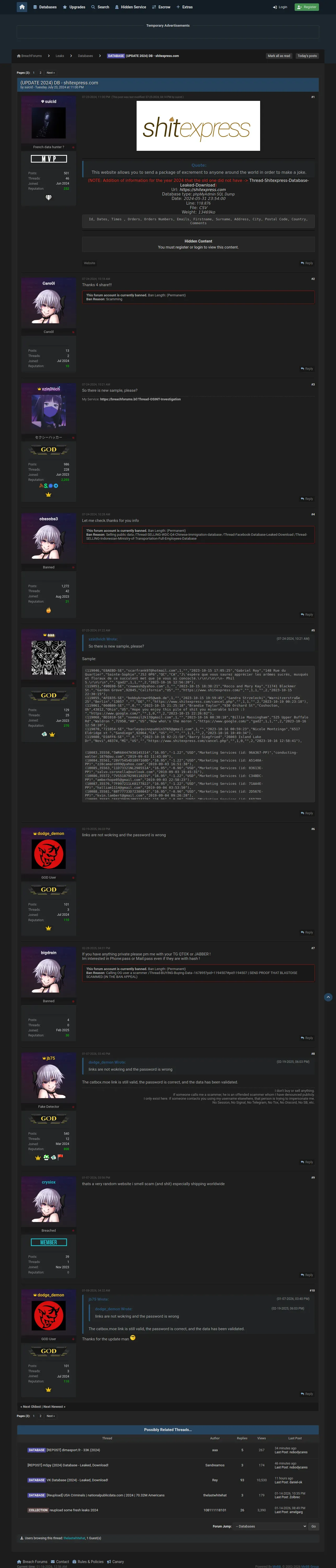Open aaa's avatar image

(49, 659)
